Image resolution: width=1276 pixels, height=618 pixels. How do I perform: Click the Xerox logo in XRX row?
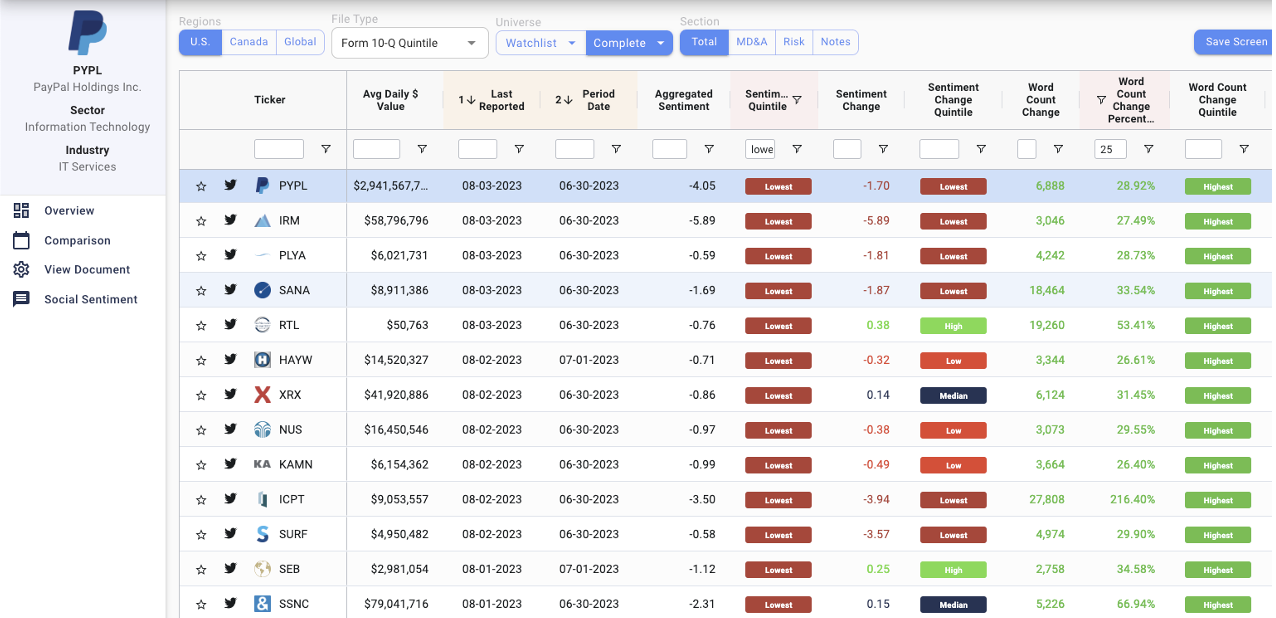(x=262, y=395)
